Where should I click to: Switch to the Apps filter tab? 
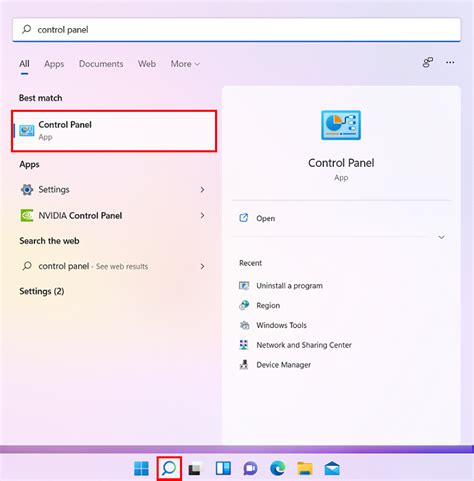click(54, 64)
